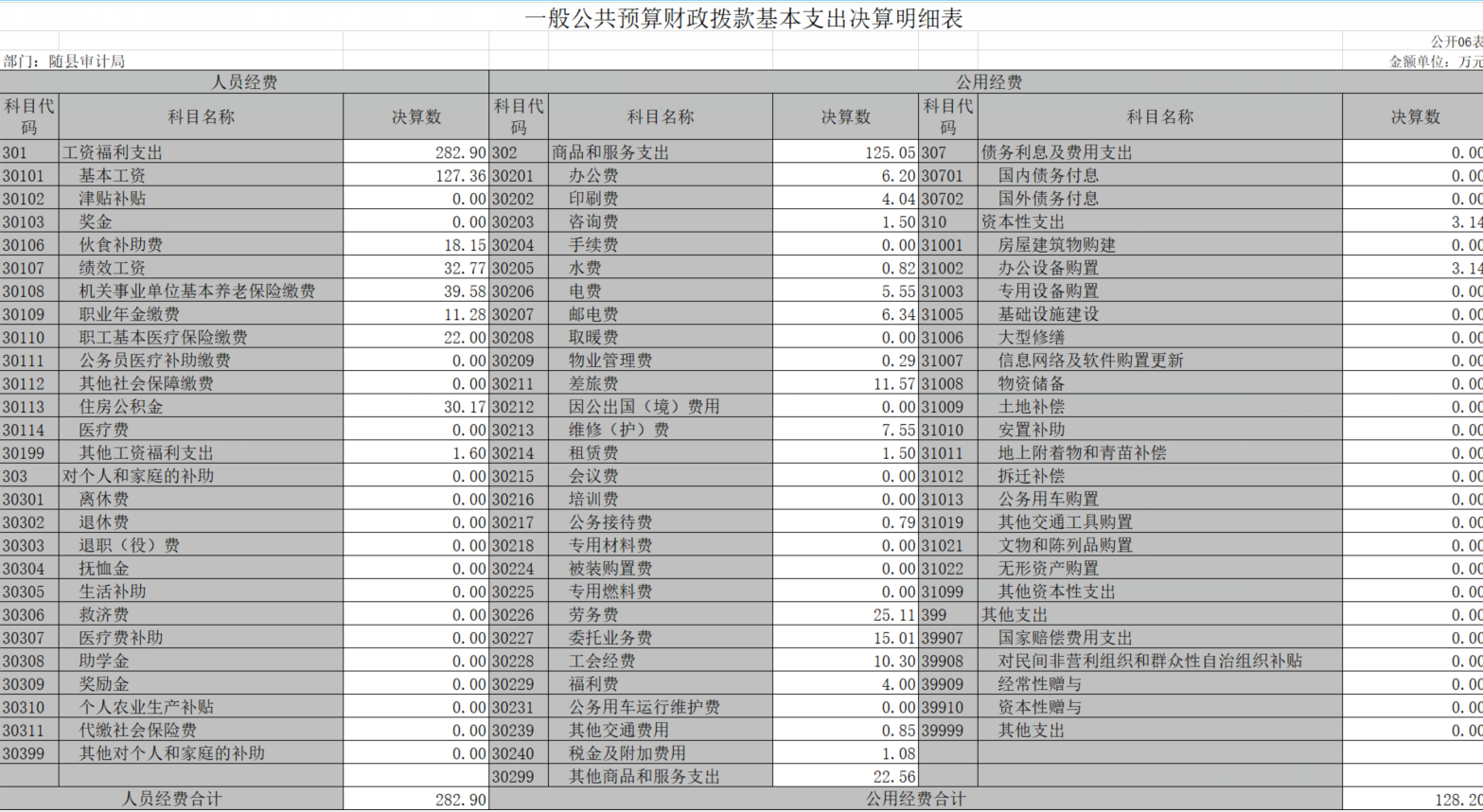Click the 邮电费 cell
The image size is (1483, 812).
point(661,314)
